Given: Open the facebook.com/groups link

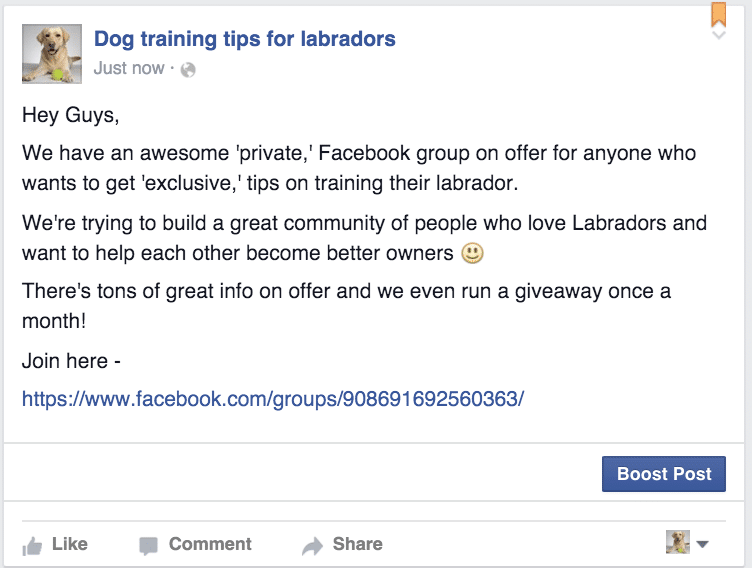Looking at the screenshot, I should pos(273,399).
